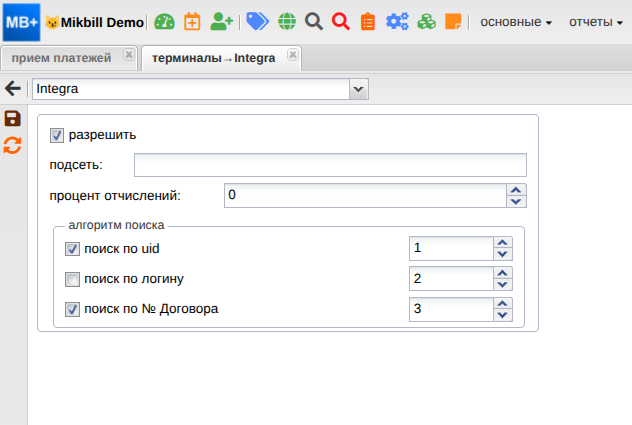Toggle the поиск по uid checkbox

pos(72,249)
